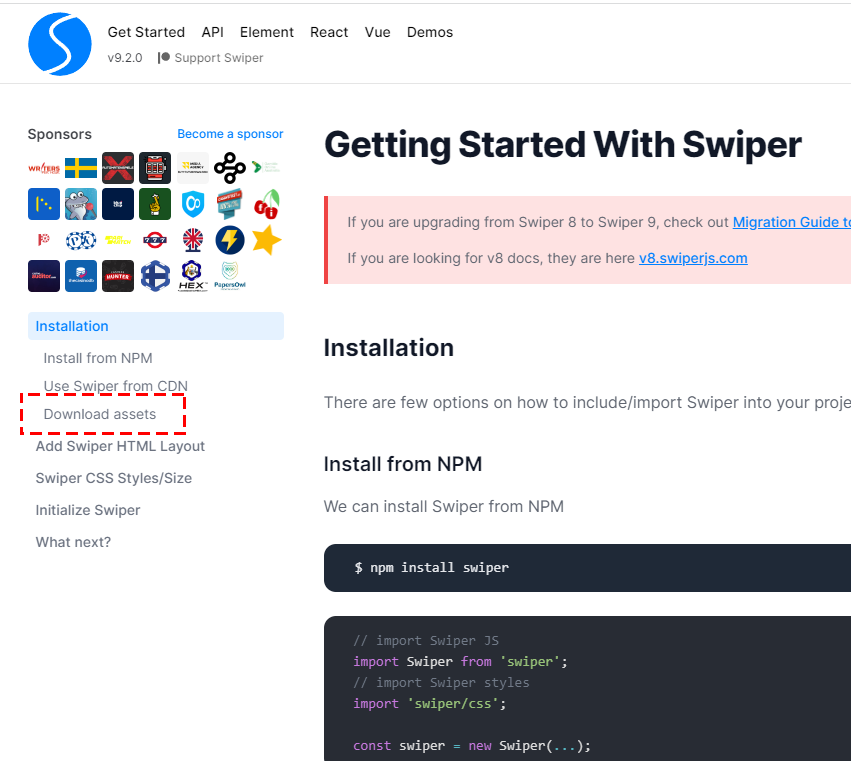The width and height of the screenshot is (851, 761).
Task: Follow the Migration Guide link
Action: [791, 222]
